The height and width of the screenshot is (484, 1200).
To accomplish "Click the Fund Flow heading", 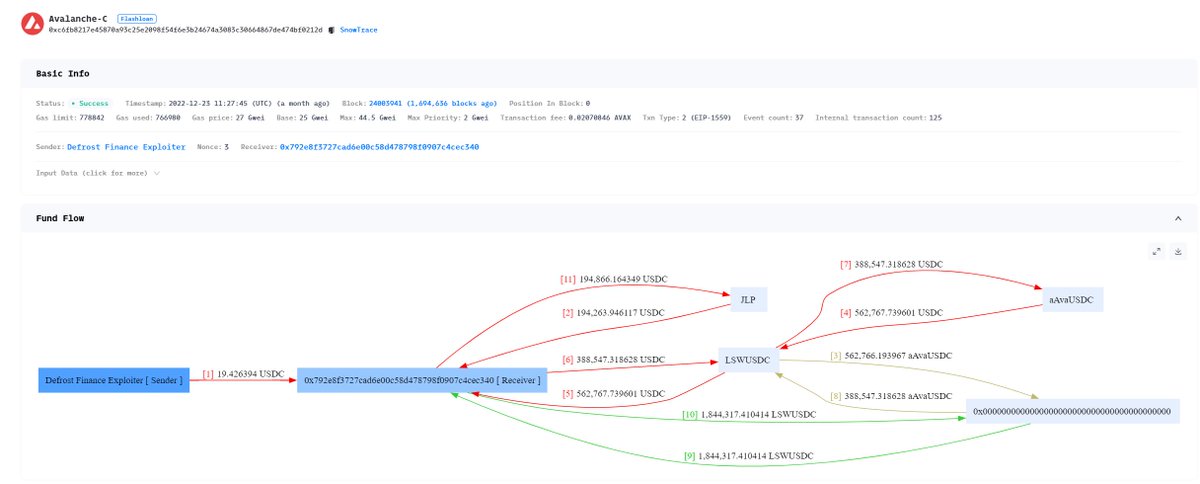I will tap(60, 218).
